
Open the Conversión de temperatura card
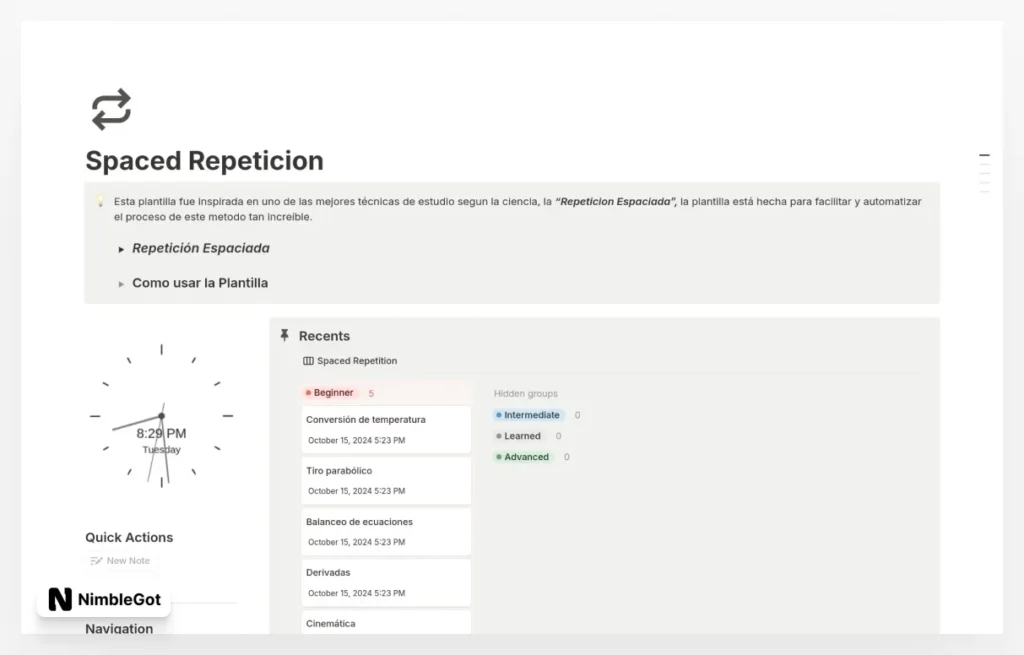tap(385, 429)
